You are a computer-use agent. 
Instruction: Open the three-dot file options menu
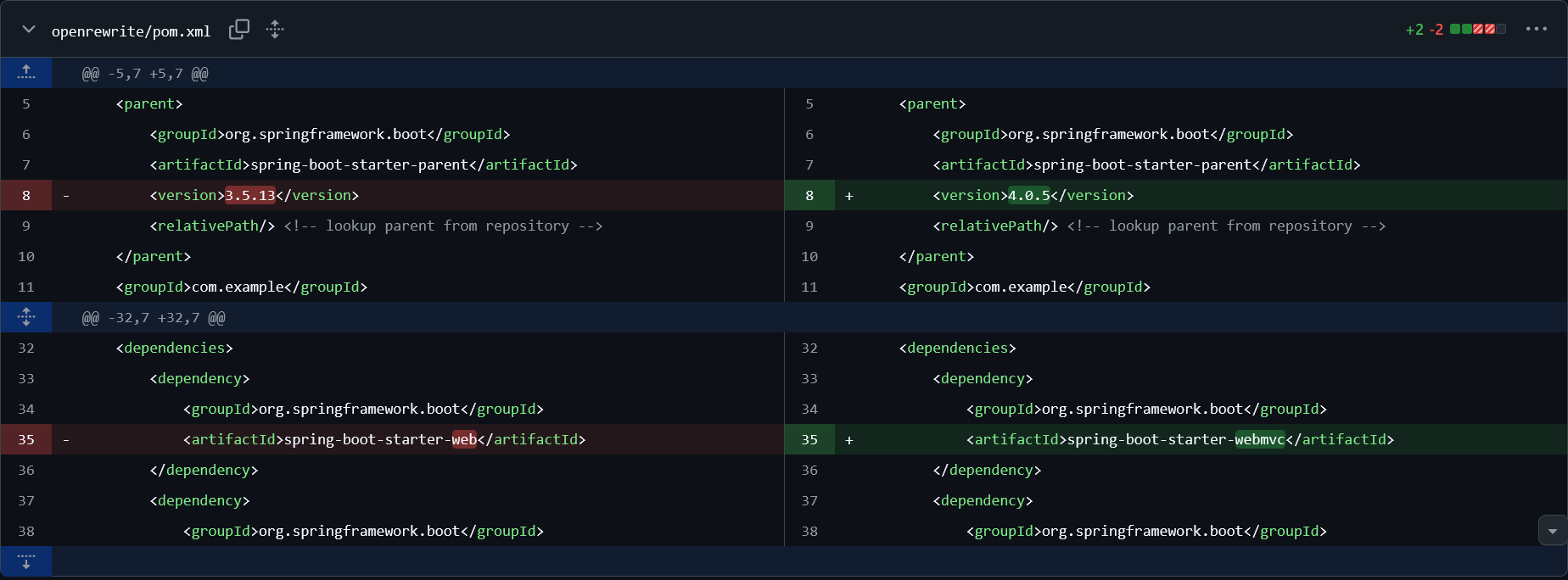[1536, 29]
